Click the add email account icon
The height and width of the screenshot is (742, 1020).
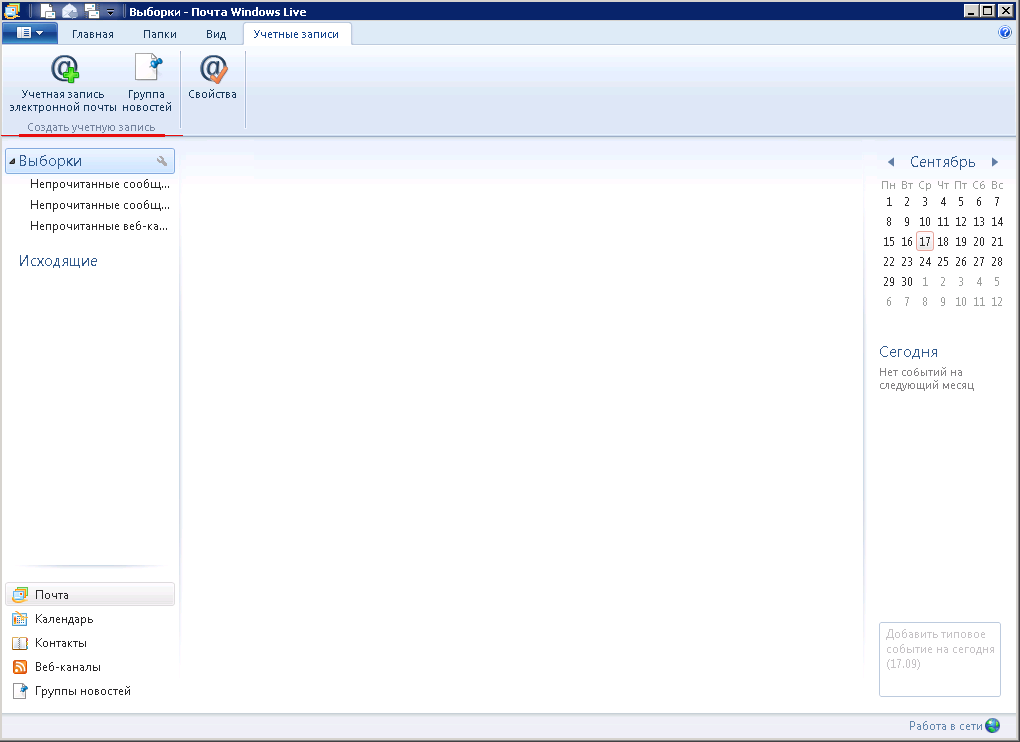pos(64,70)
